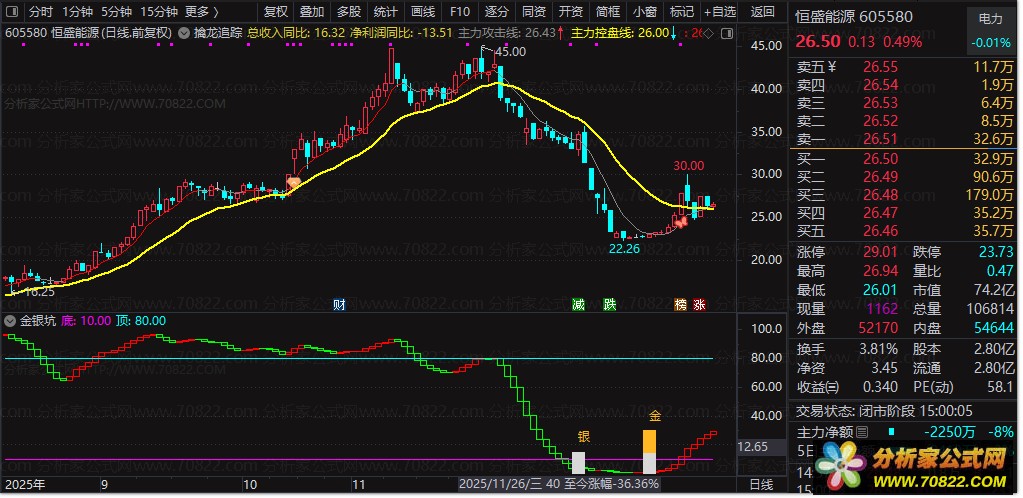The width and height of the screenshot is (1023, 498).
Task: Click 标记 mark button
Action: tap(682, 12)
